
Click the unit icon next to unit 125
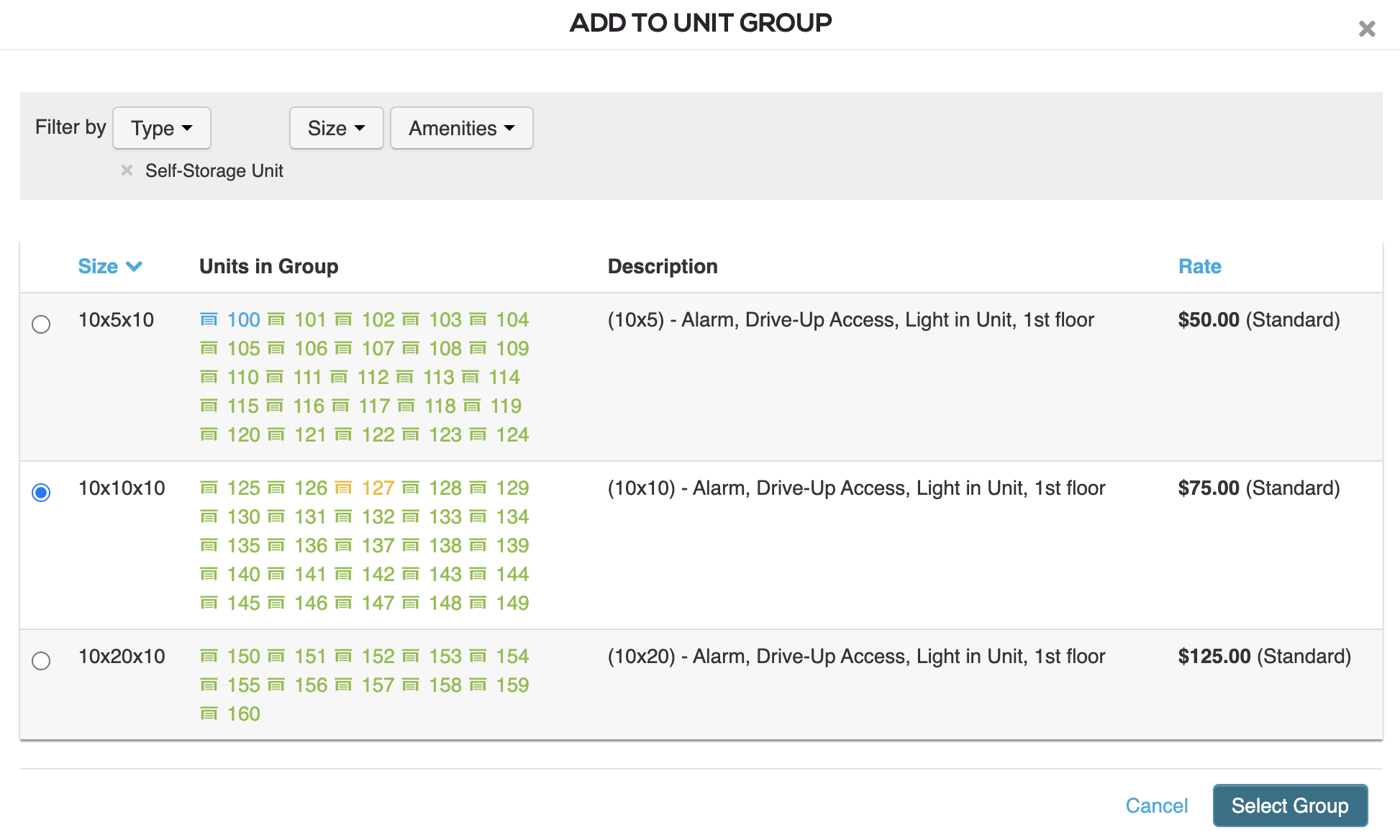(x=210, y=488)
